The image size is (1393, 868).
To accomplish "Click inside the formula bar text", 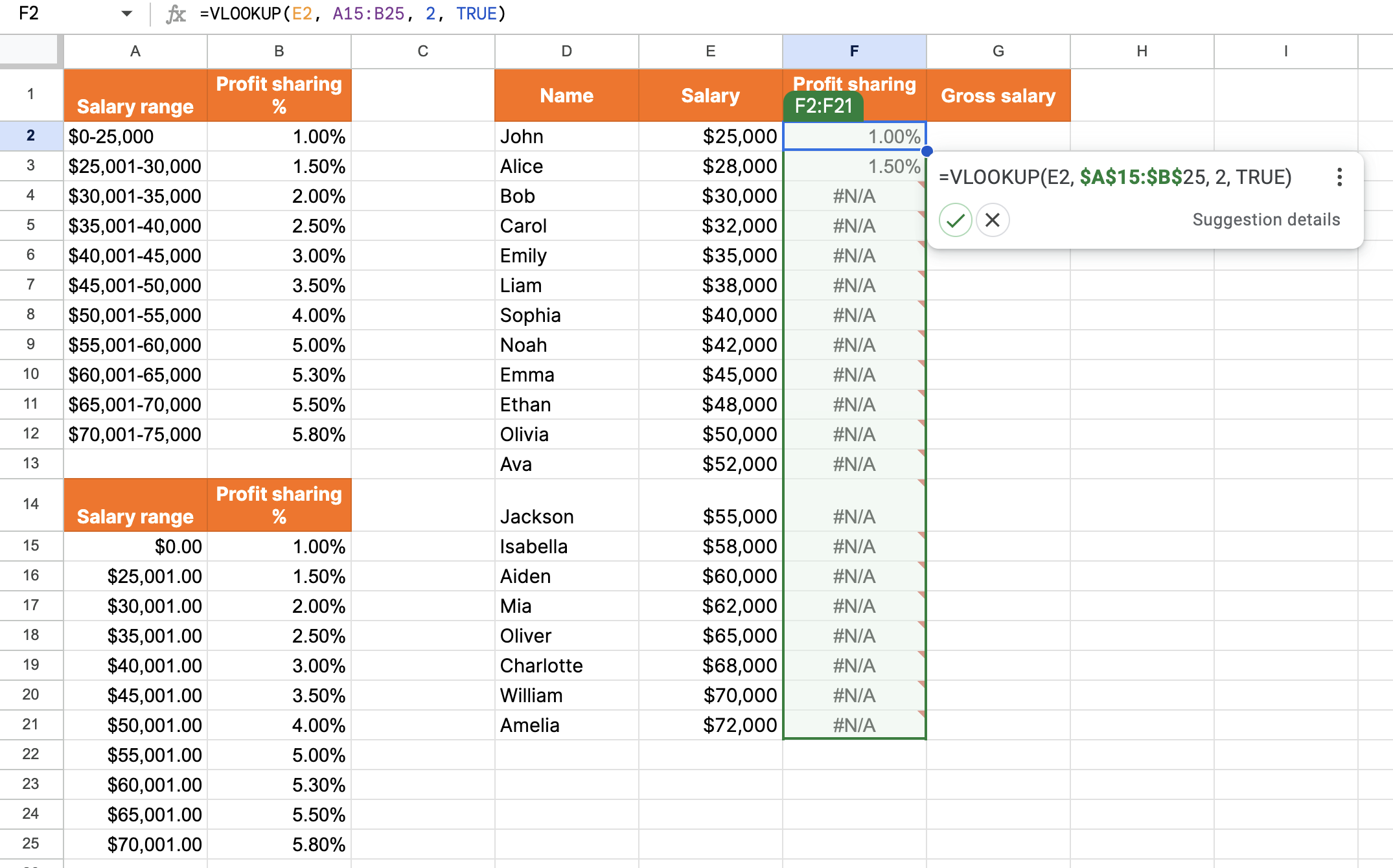I will pyautogui.click(x=353, y=14).
